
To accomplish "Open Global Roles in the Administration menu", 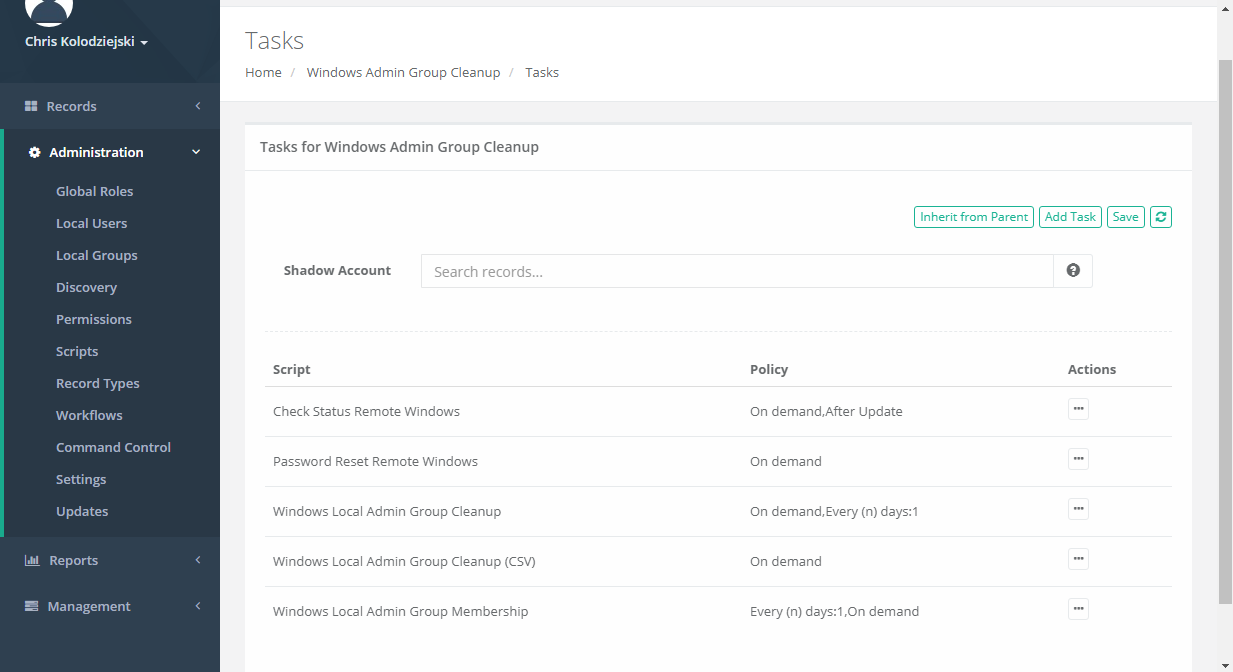I will coord(94,191).
